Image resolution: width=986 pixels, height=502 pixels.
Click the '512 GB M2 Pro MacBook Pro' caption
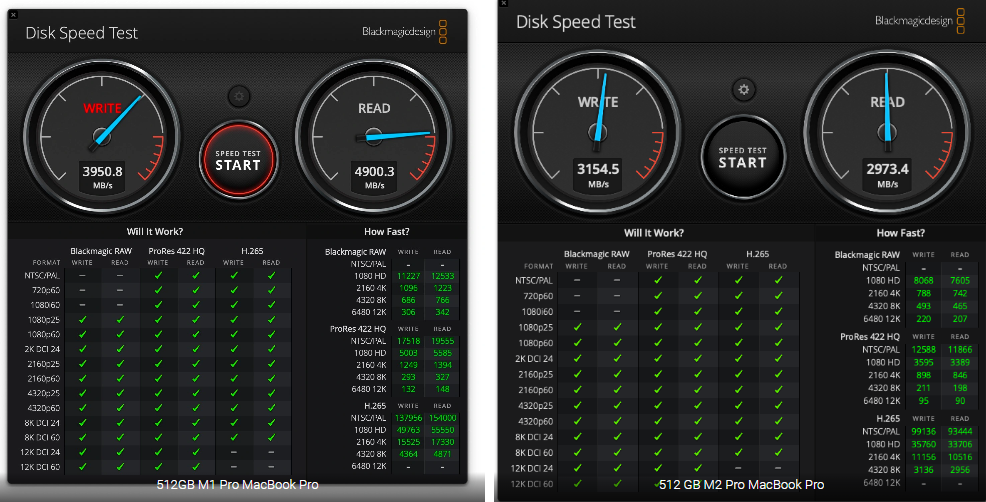[x=741, y=485]
